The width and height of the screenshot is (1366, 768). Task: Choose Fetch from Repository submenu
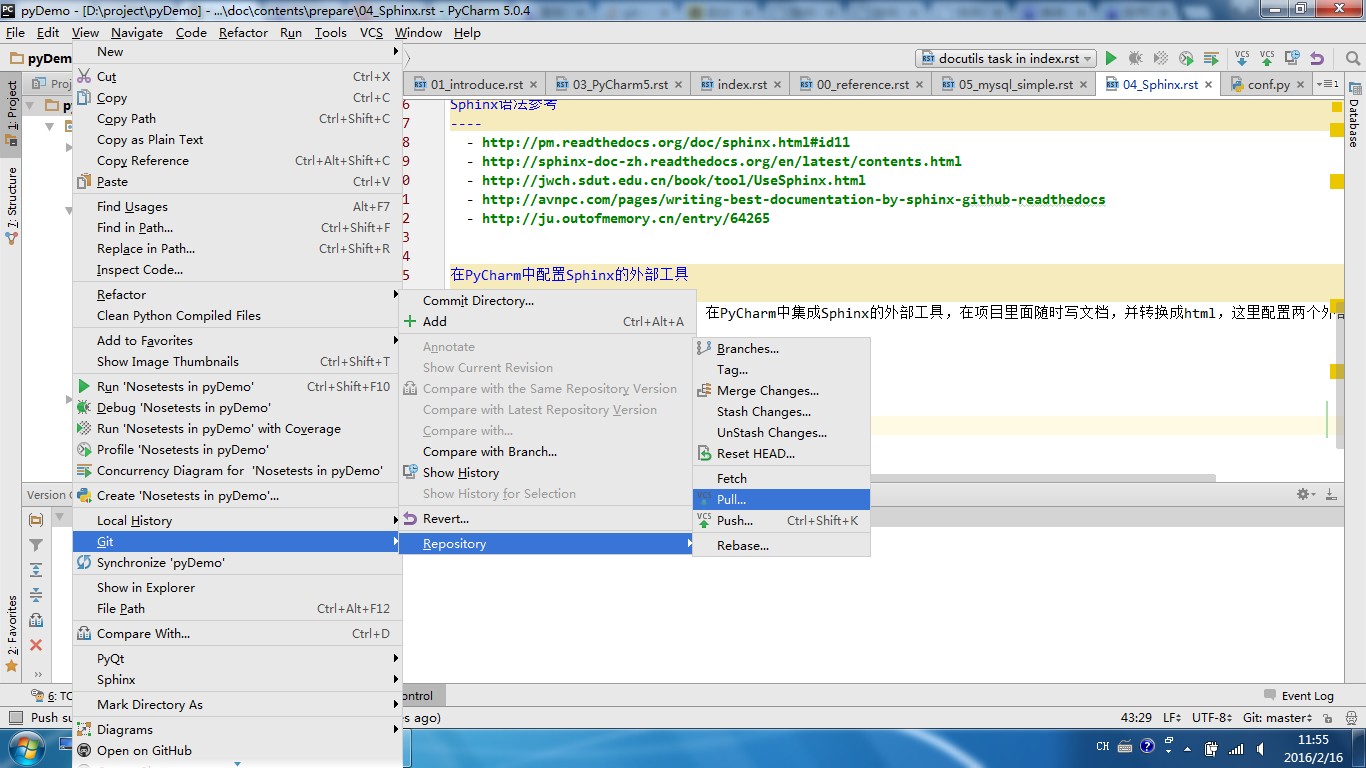click(781, 479)
